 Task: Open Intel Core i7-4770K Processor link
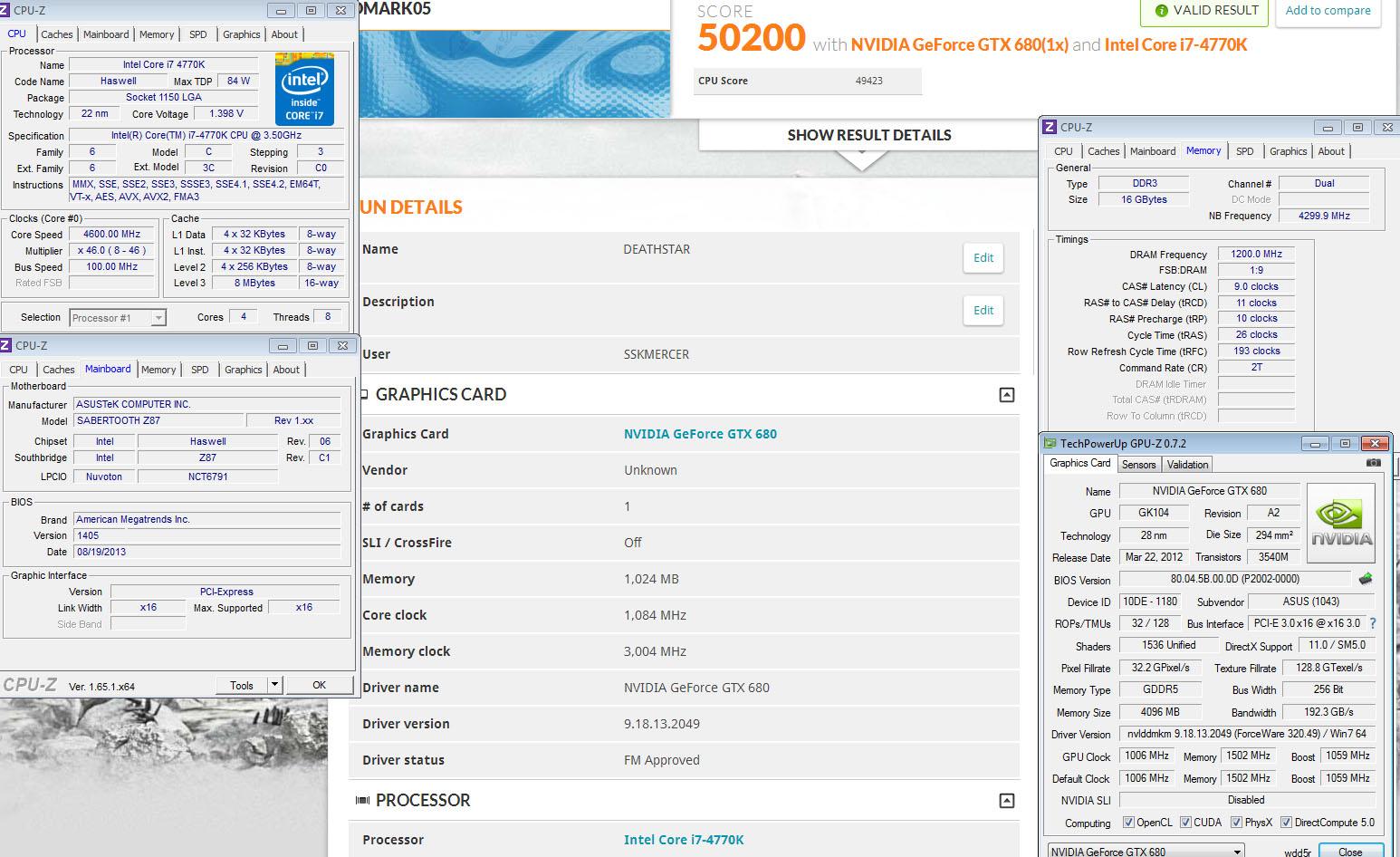tap(684, 840)
